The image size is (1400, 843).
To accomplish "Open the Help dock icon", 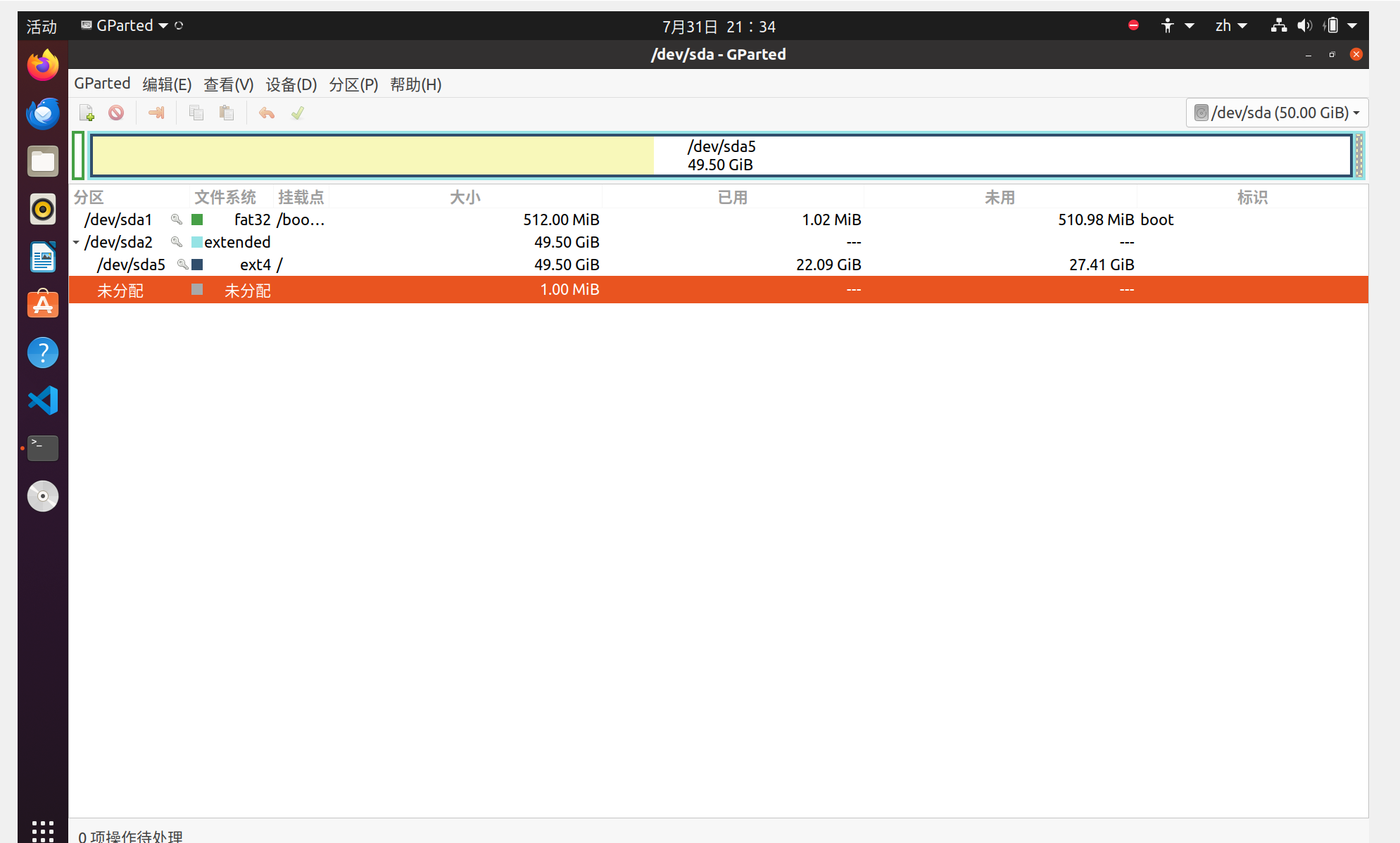I will [43, 353].
